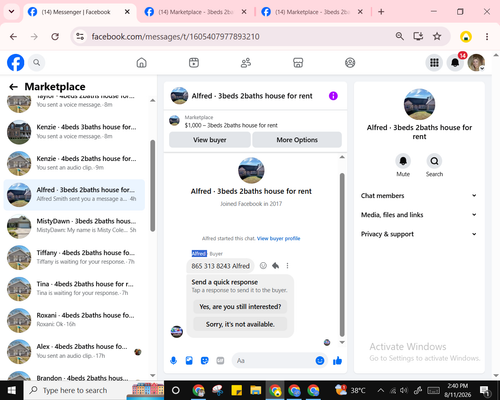Open the Facebook logo home link
The height and width of the screenshot is (400, 500).
(16, 62)
